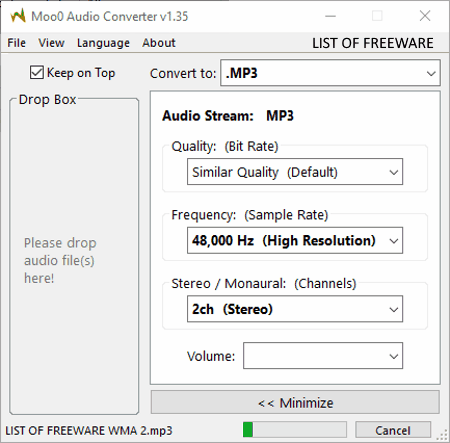Minimize the window using the title bar icon
This screenshot has height=443, width=450.
[330, 16]
